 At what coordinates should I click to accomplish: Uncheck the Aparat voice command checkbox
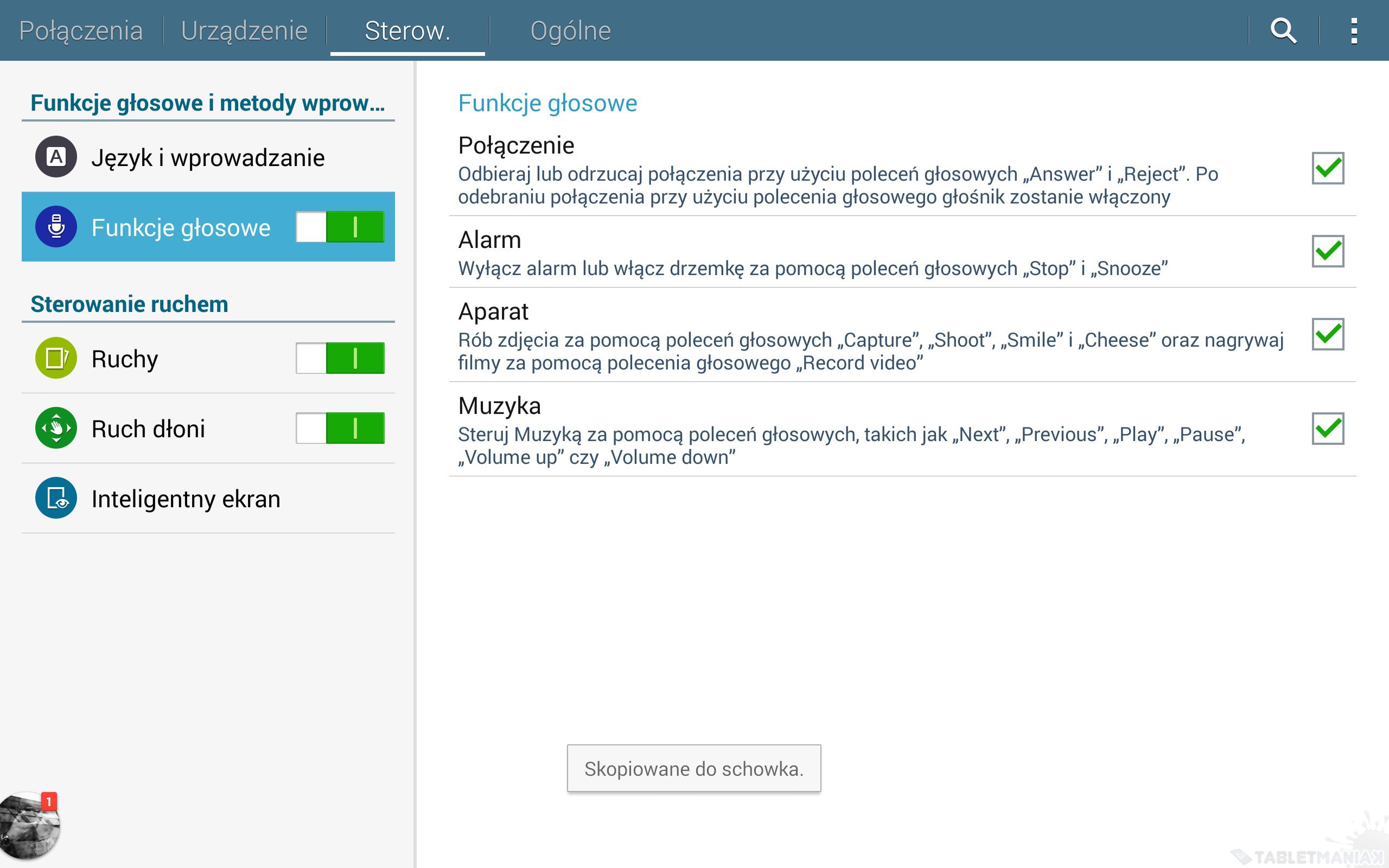(x=1328, y=334)
